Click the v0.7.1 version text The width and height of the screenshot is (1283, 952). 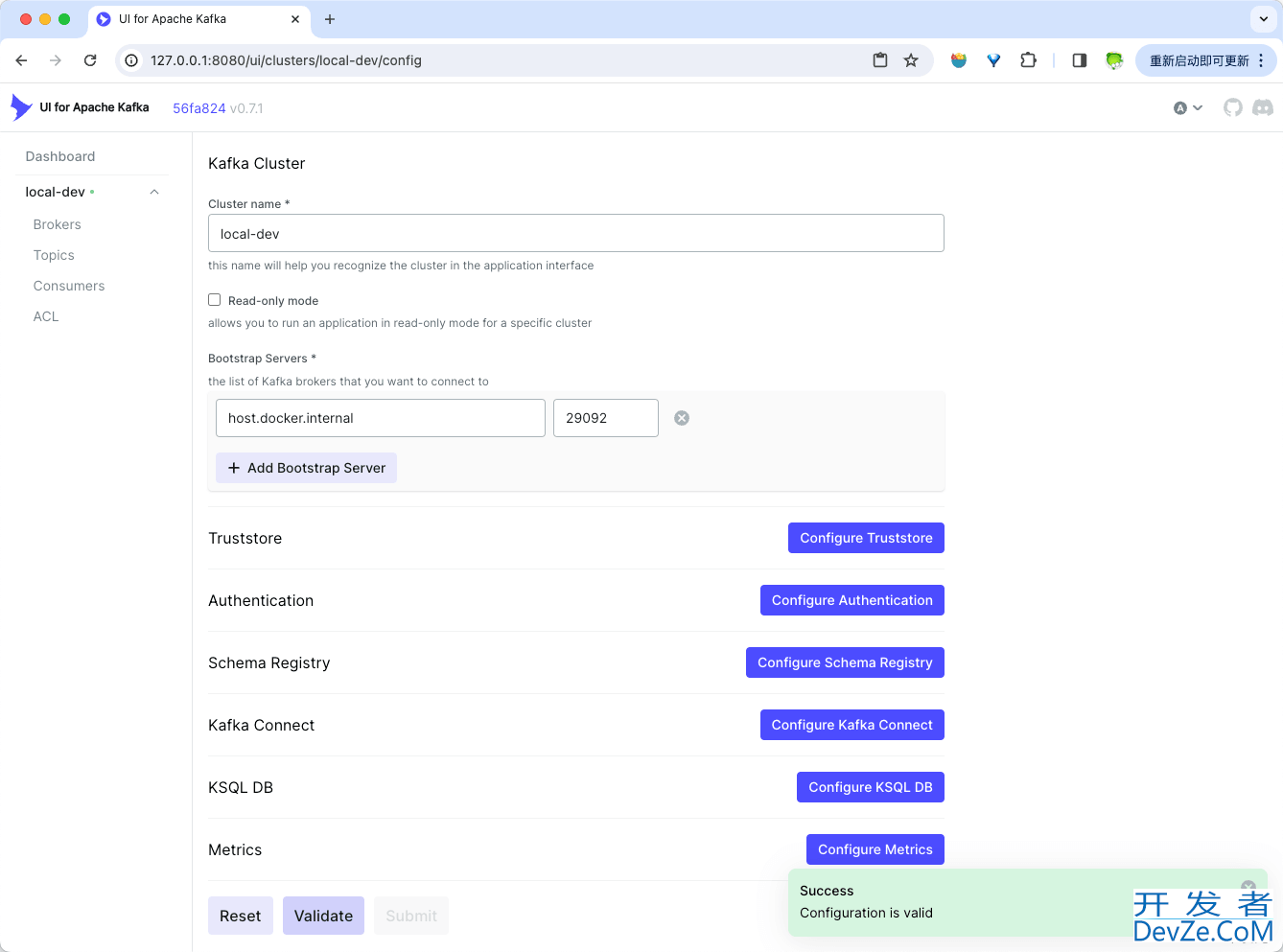point(246,108)
